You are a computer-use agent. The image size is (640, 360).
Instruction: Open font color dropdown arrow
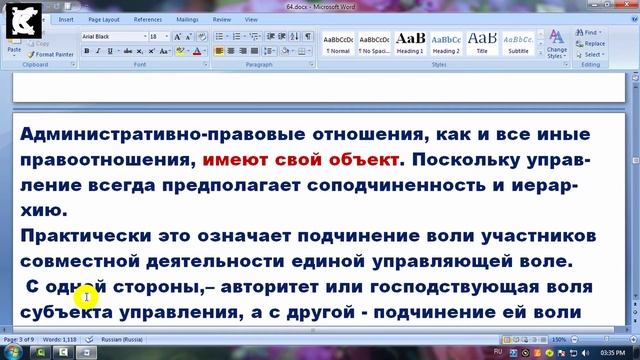click(205, 51)
